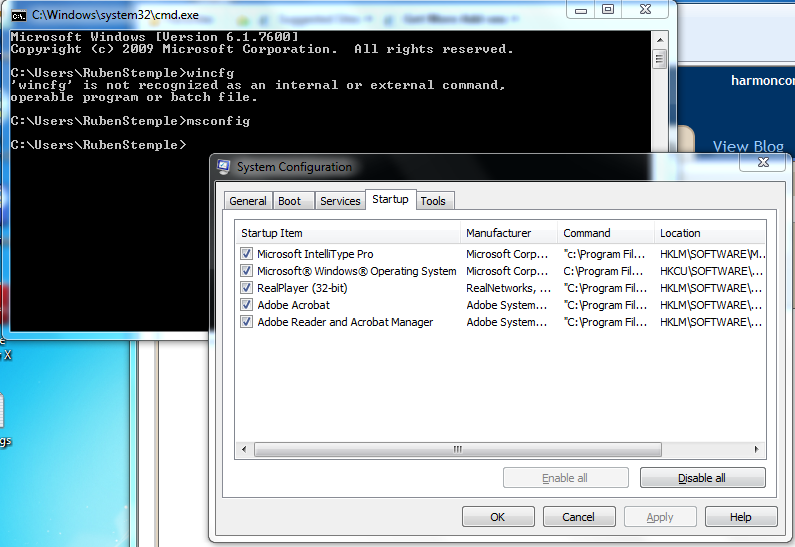Click the Adobe Acrobat row name
795x547 pixels.
pos(294,305)
